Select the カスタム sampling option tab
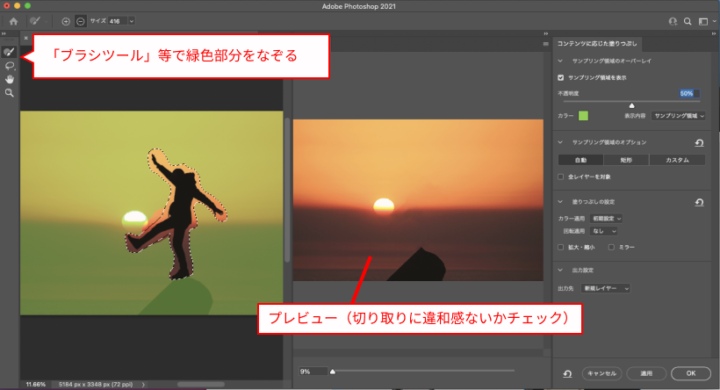The width and height of the screenshot is (720, 390). (677, 160)
